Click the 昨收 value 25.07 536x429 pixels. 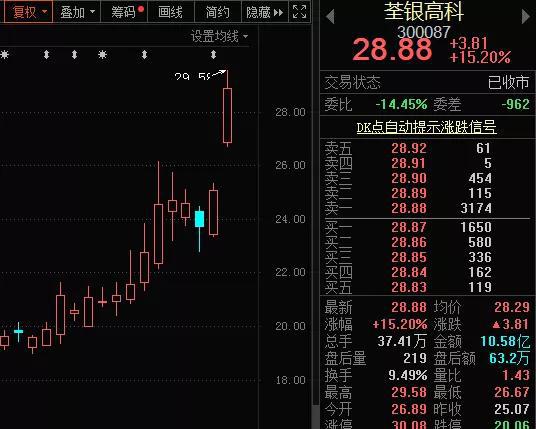click(512, 409)
